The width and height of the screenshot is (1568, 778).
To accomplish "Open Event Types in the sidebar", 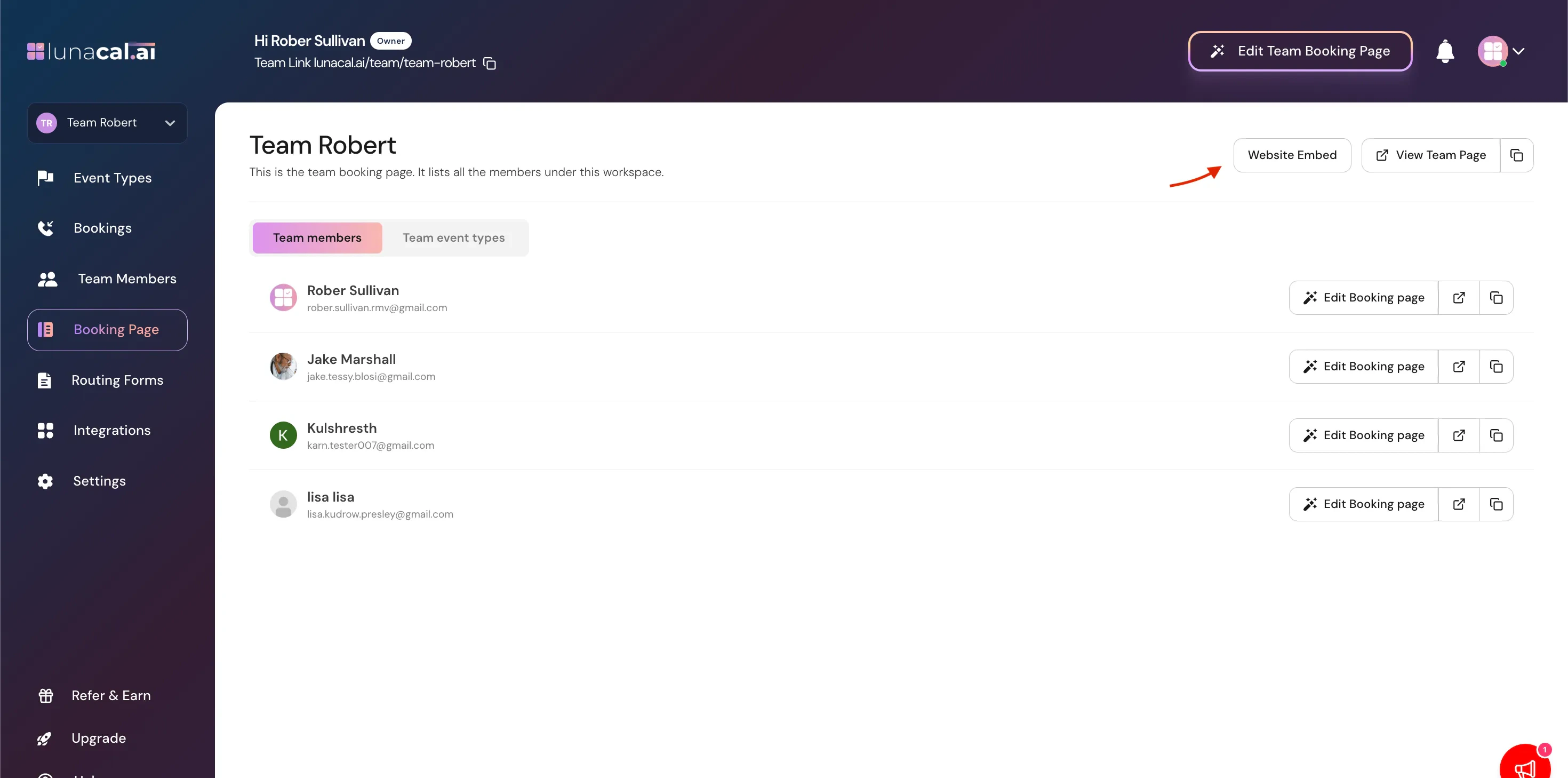I will (112, 178).
